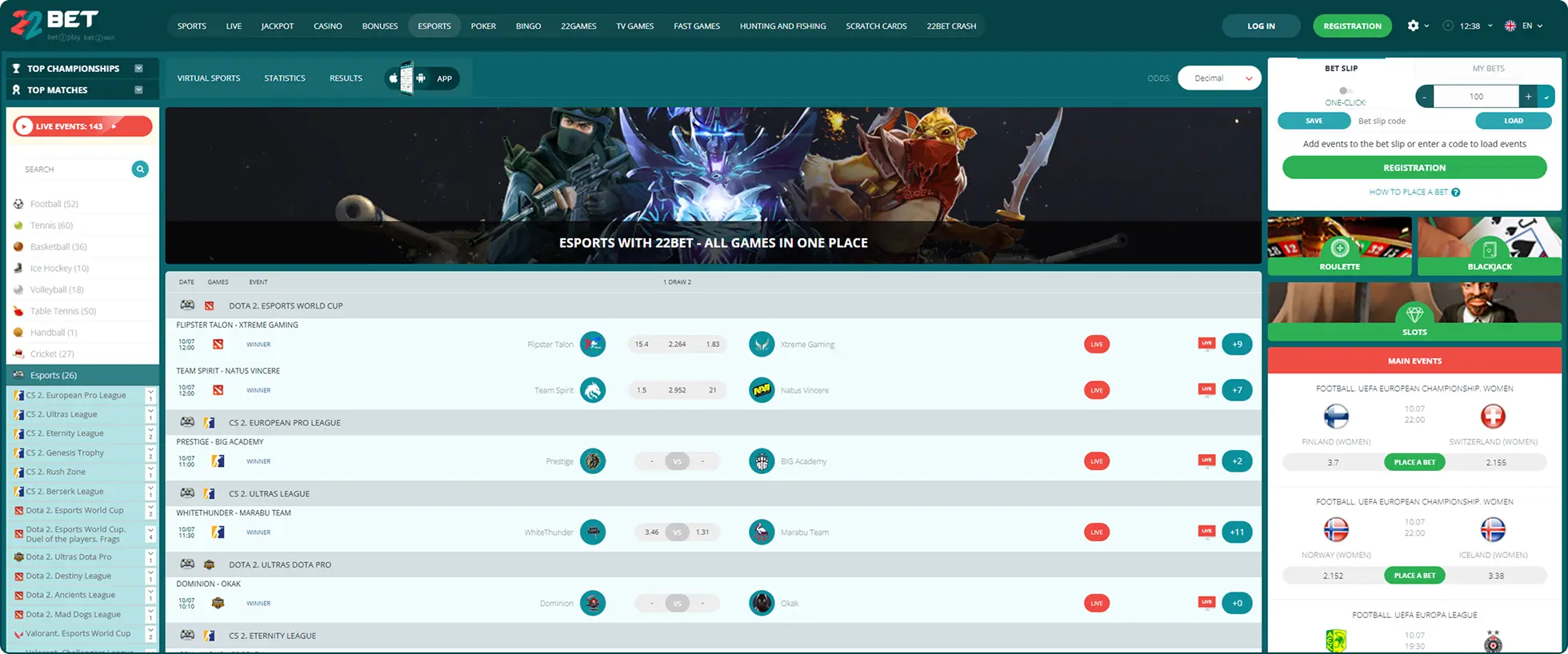Open the Casino menu
The image size is (1568, 654).
(x=328, y=26)
